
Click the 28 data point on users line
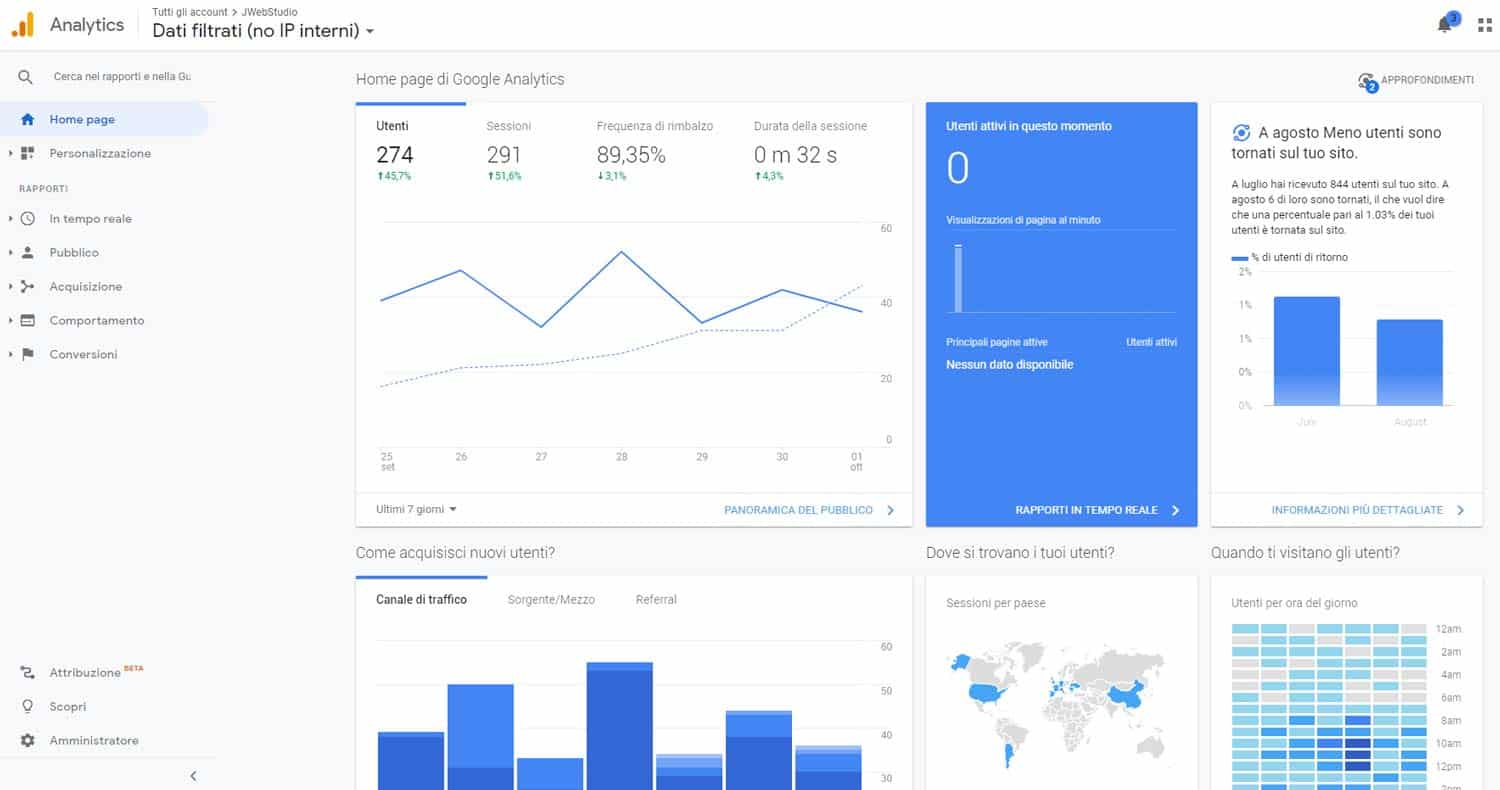(x=621, y=251)
